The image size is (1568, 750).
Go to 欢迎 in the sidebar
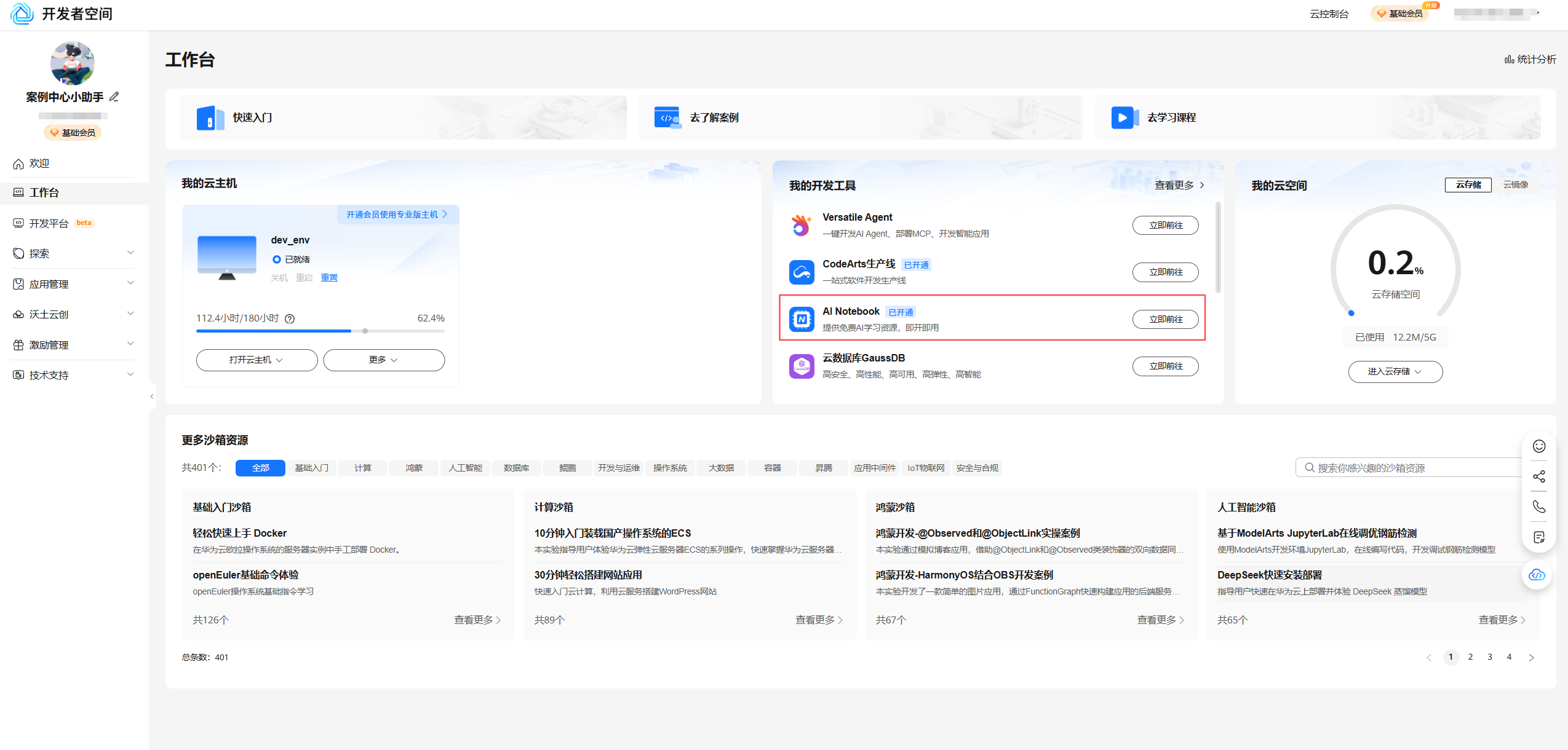[39, 164]
